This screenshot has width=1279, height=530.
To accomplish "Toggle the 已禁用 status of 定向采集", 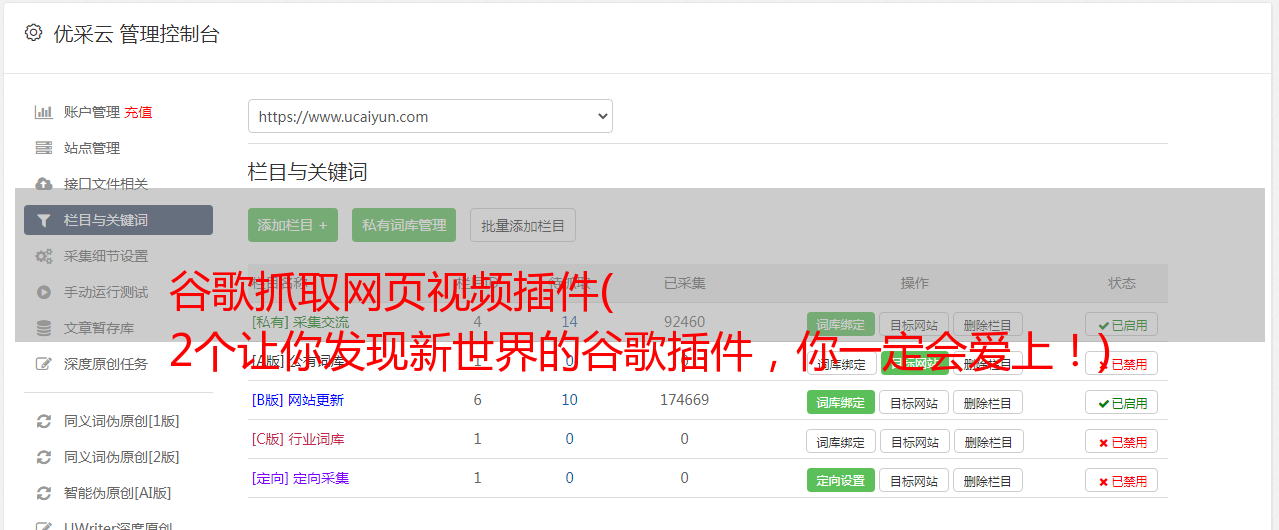I will 1122,481.
